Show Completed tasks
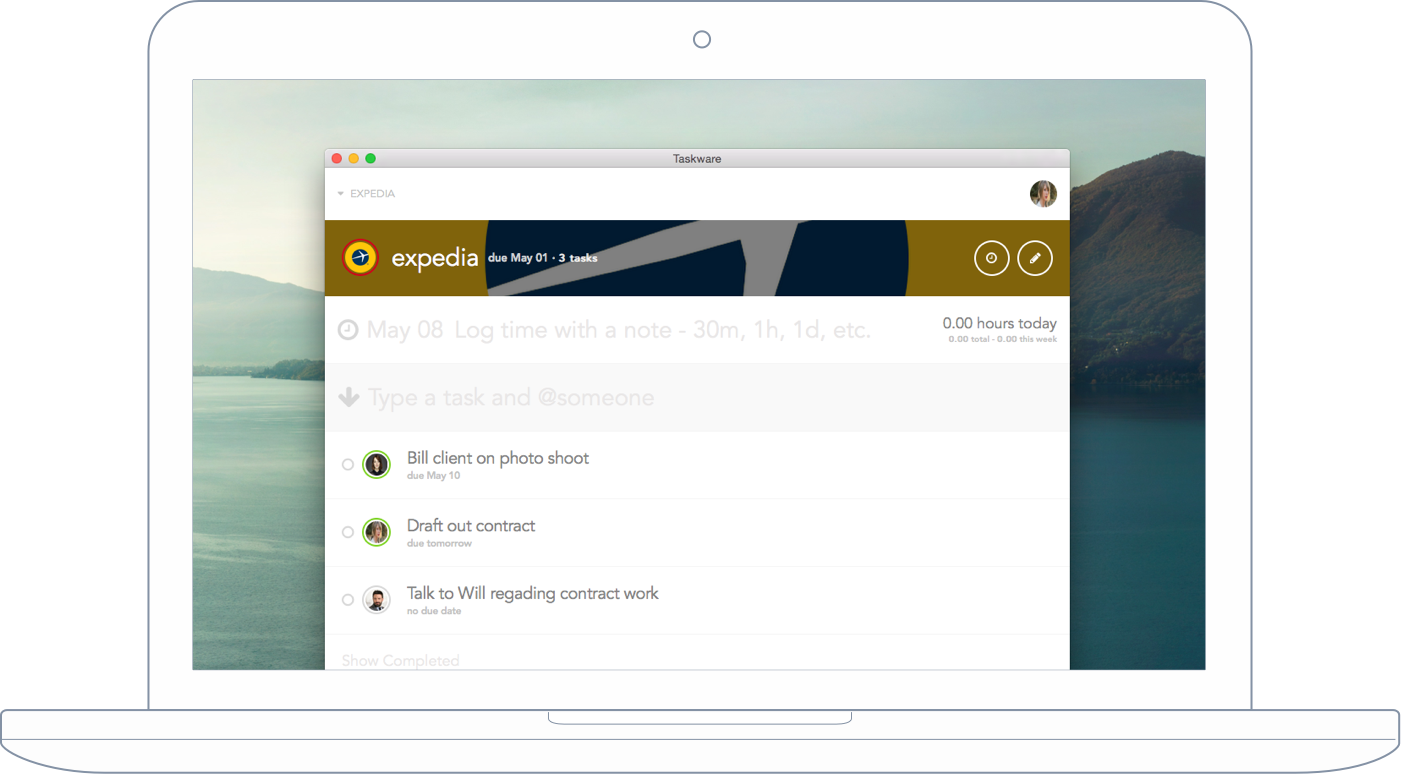Viewport: 1402px width, 776px height. (400, 660)
